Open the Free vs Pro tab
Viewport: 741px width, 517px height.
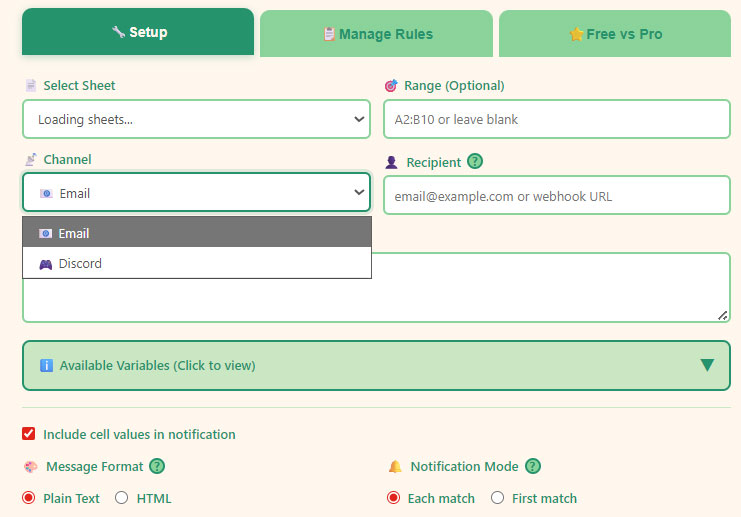(615, 34)
